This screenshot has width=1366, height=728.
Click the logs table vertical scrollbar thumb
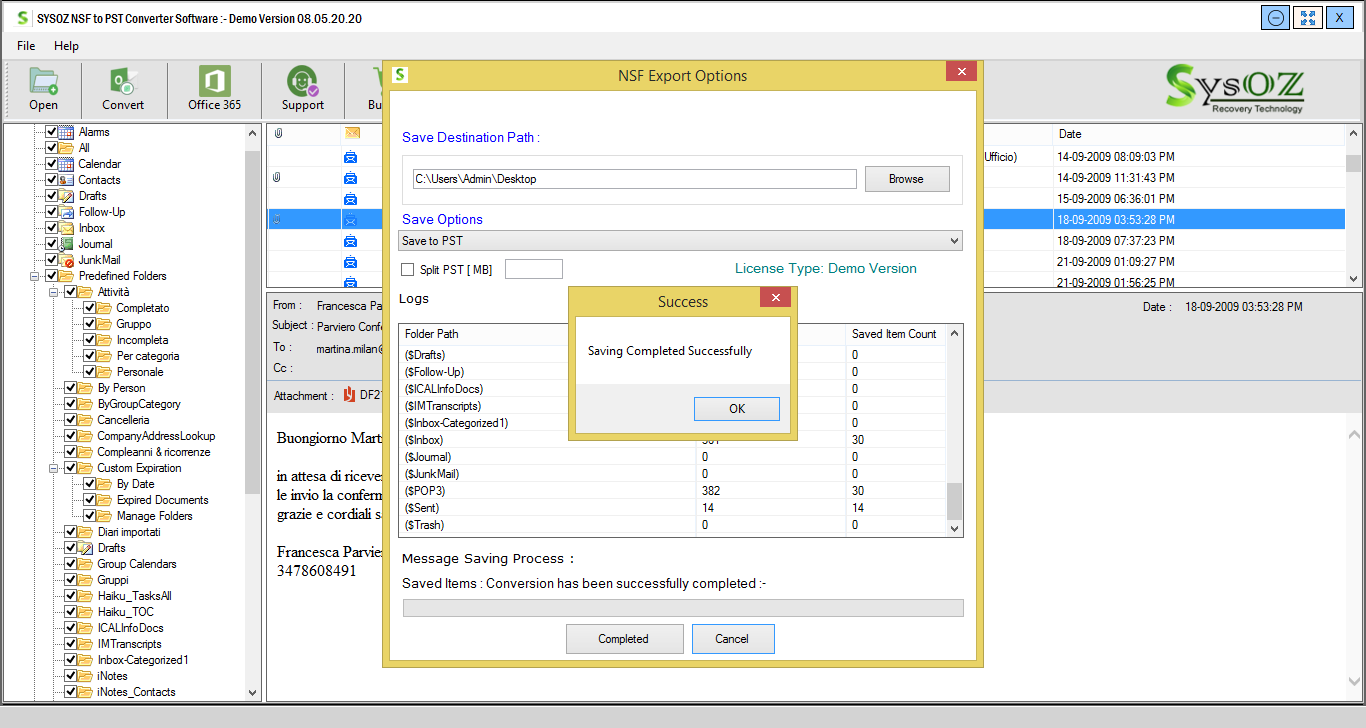tap(954, 501)
